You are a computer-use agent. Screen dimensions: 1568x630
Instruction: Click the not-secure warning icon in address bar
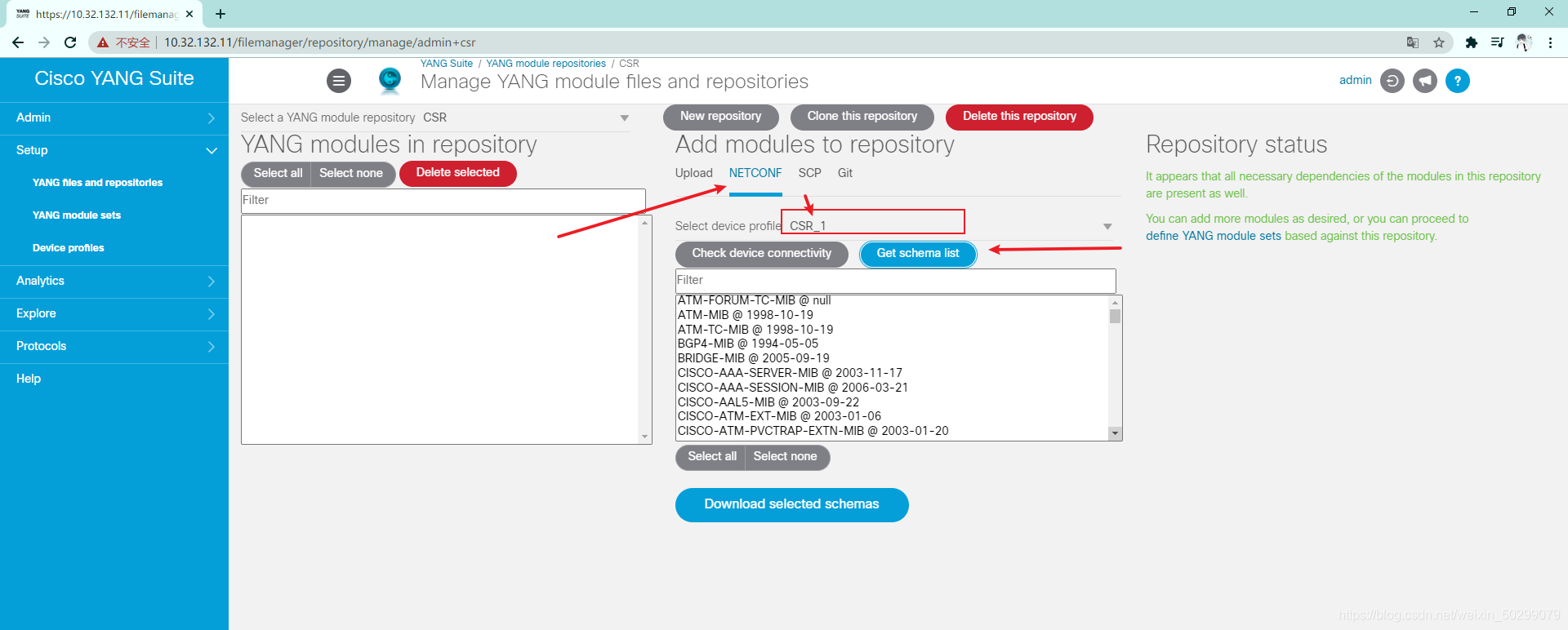coord(103,42)
